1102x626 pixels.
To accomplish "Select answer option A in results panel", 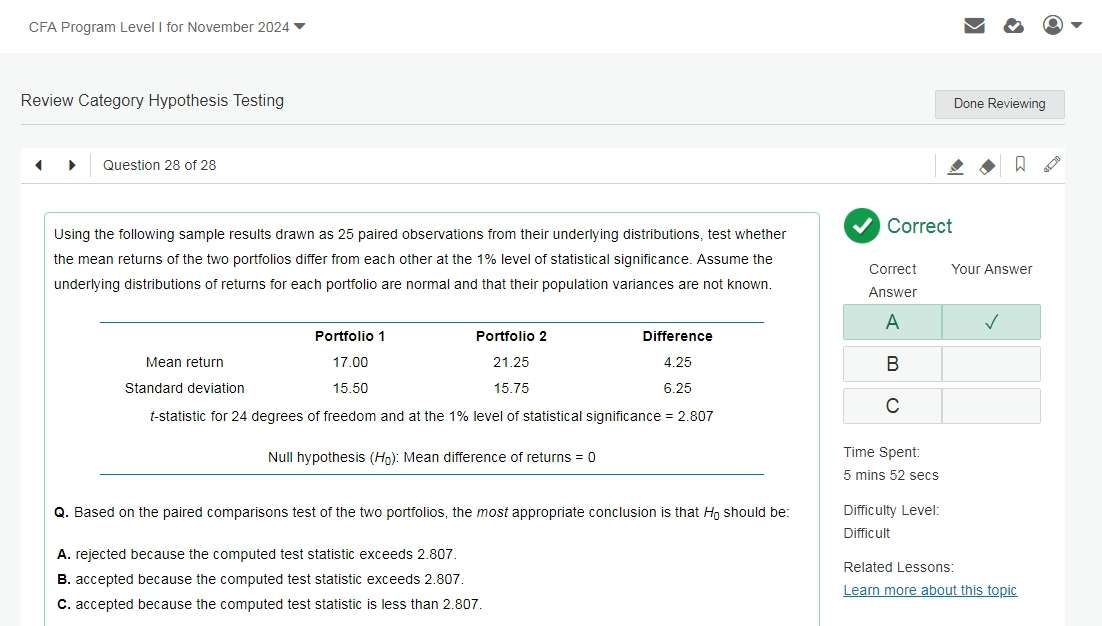I will tap(892, 322).
